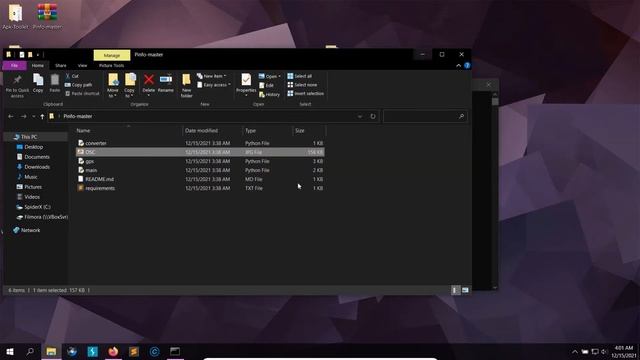Open the Easy access dropdown
The width and height of the screenshot is (640, 360).
click(214, 85)
